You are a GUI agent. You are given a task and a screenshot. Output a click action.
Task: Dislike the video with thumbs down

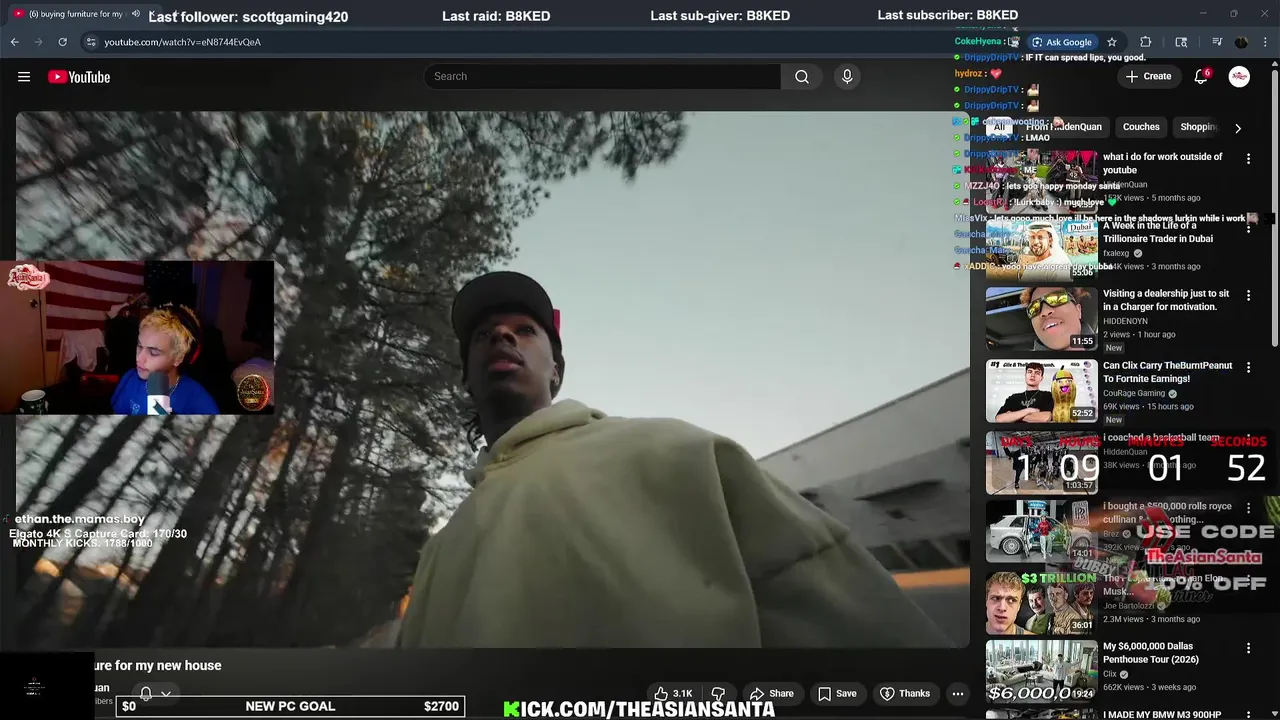point(718,693)
